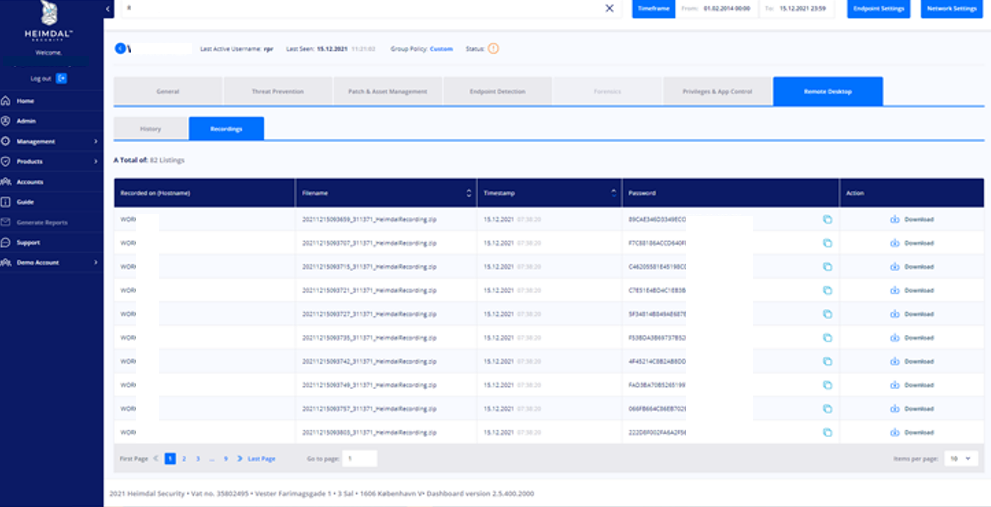This screenshot has height=507, width=991.
Task: Open the Patch & Asset Management tab
Action: coord(387,91)
